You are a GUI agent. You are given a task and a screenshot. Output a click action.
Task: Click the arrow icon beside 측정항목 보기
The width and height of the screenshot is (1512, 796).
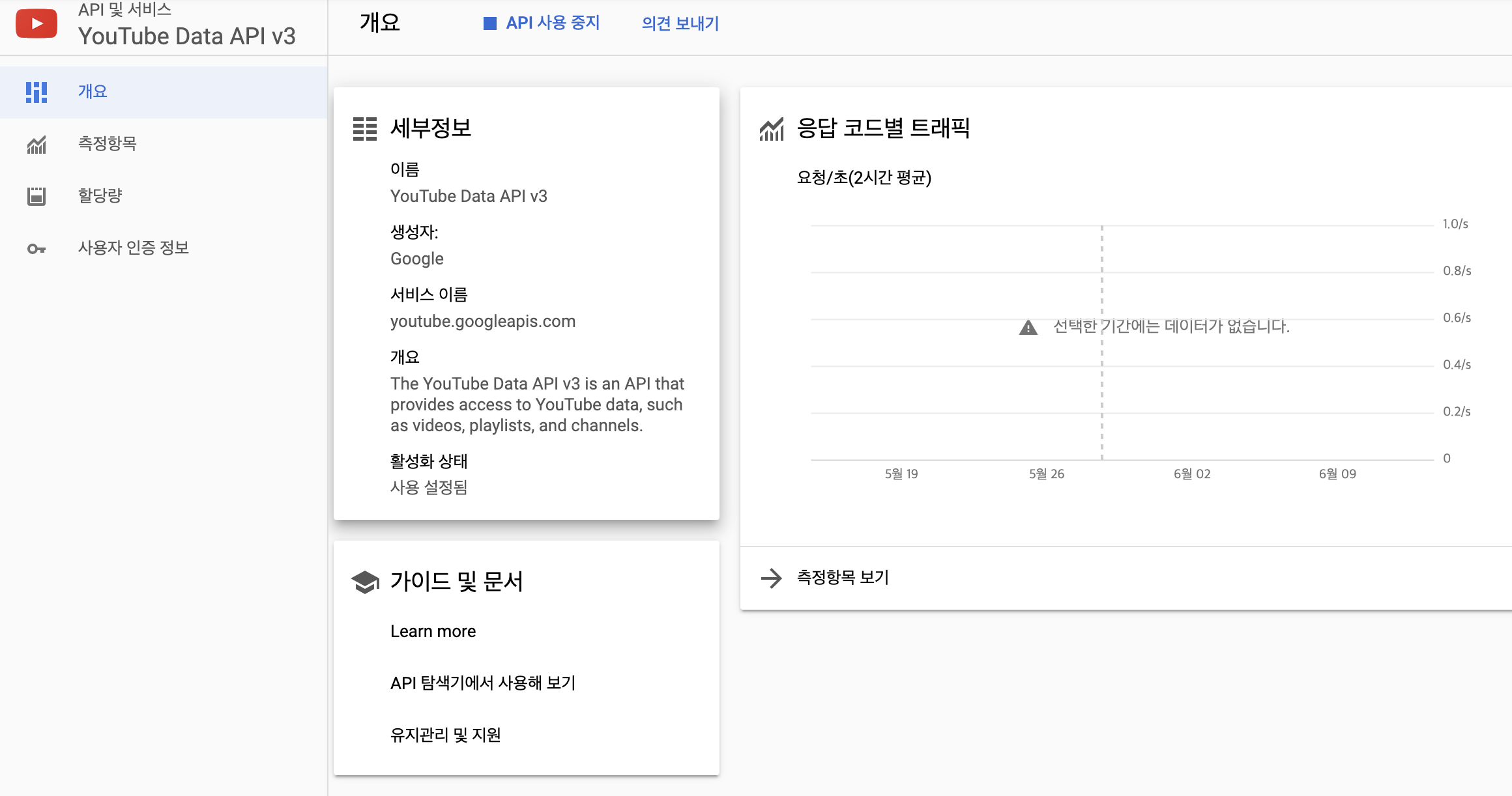[x=771, y=578]
